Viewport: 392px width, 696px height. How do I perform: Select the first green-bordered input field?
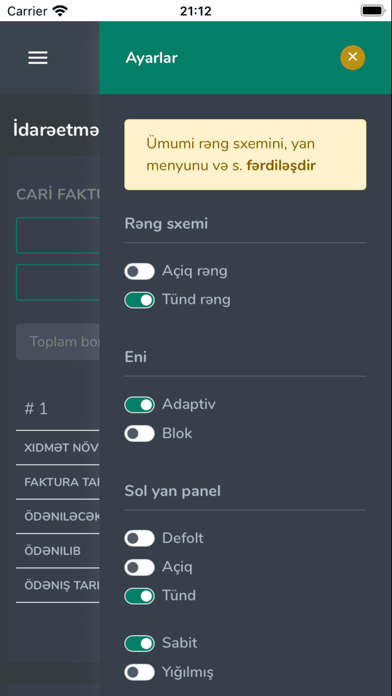(x=58, y=235)
